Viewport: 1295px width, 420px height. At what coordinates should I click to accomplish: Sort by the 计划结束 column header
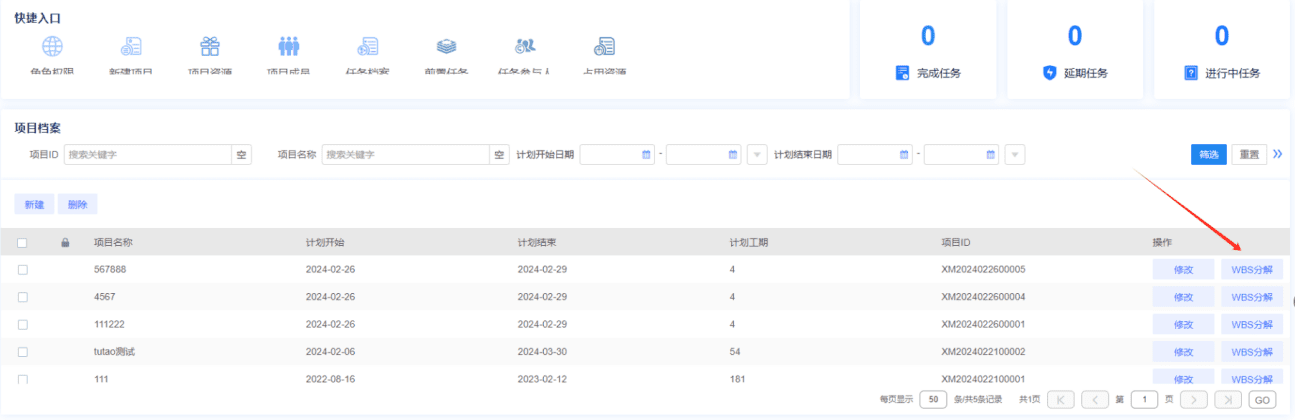[536, 242]
